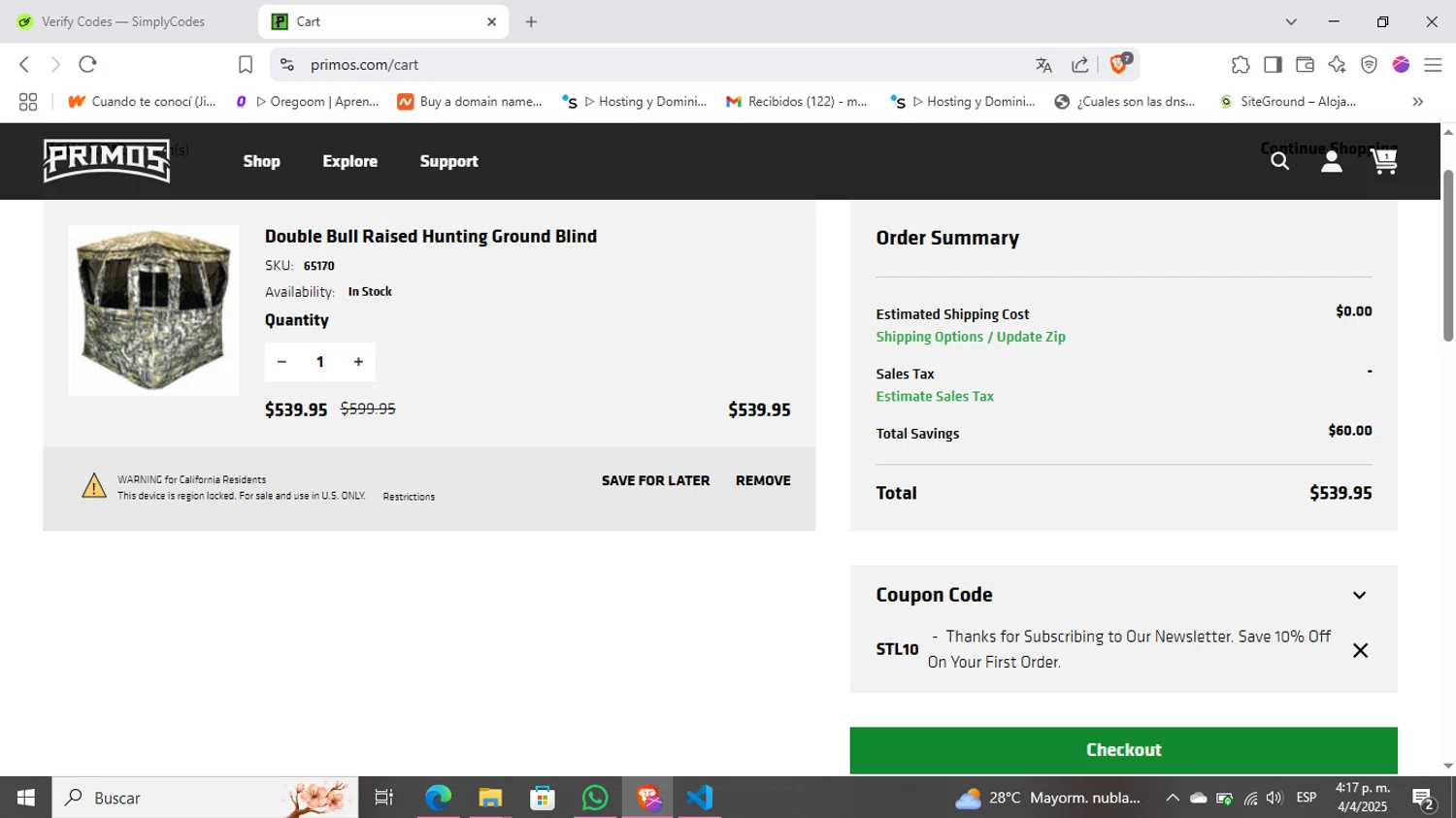The height and width of the screenshot is (818, 1456).
Task: Open the Support menu
Action: 448,161
